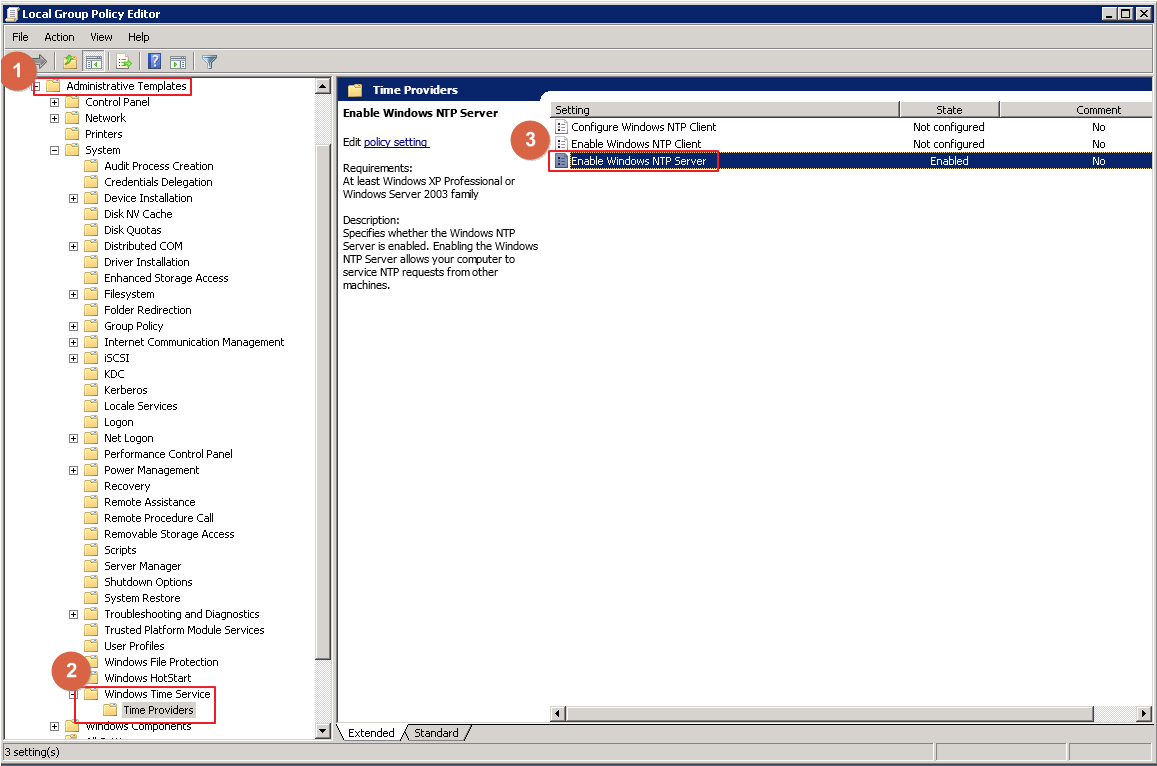Click the tree pane scroll-up arrow
Screen dimensions: 1157x766
coord(322,86)
